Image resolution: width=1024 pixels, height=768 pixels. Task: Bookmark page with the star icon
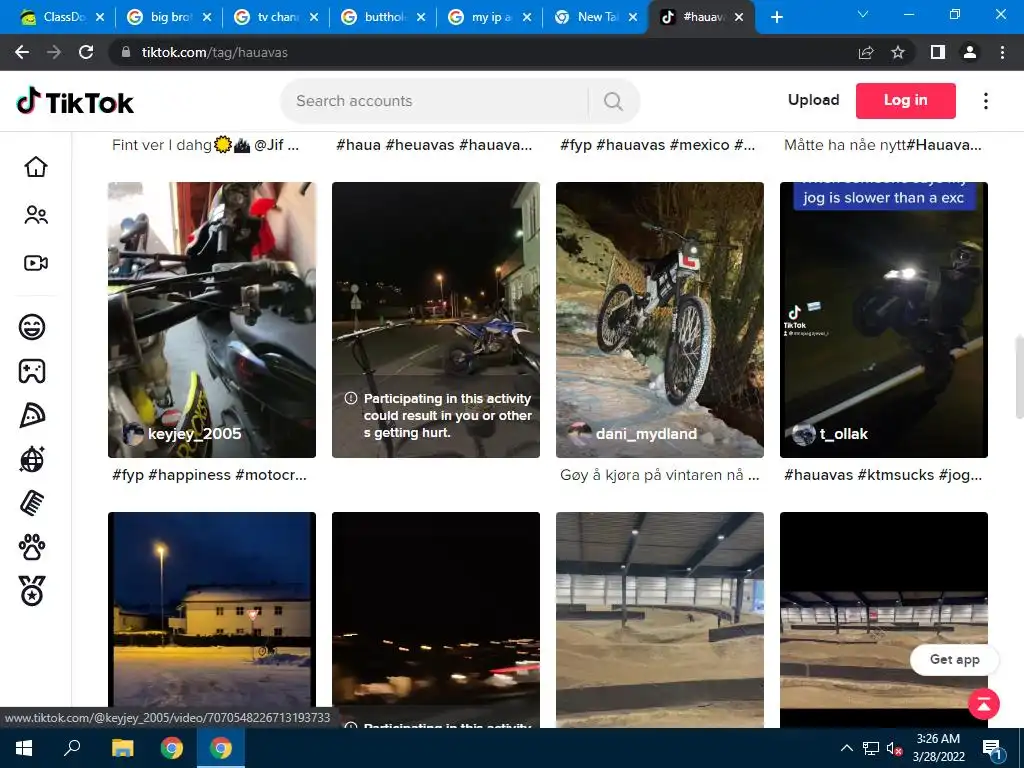click(x=898, y=52)
